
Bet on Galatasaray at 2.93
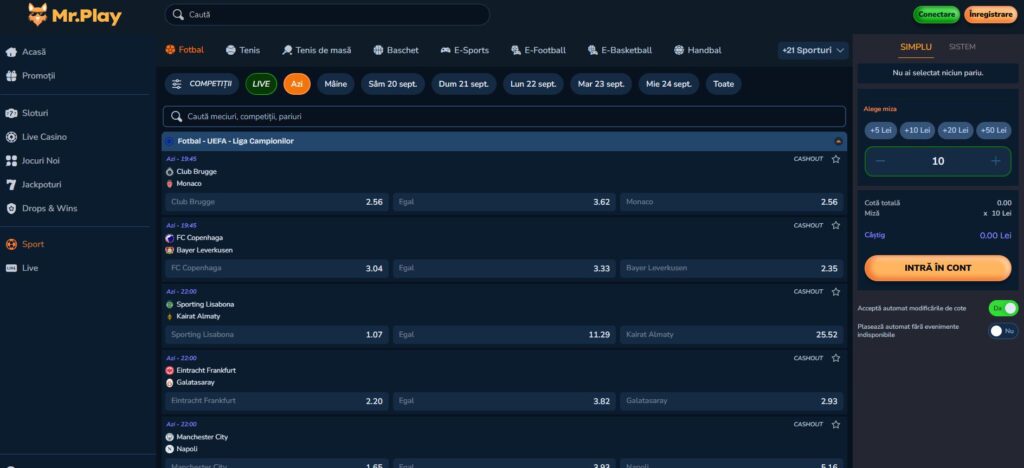[x=731, y=401]
